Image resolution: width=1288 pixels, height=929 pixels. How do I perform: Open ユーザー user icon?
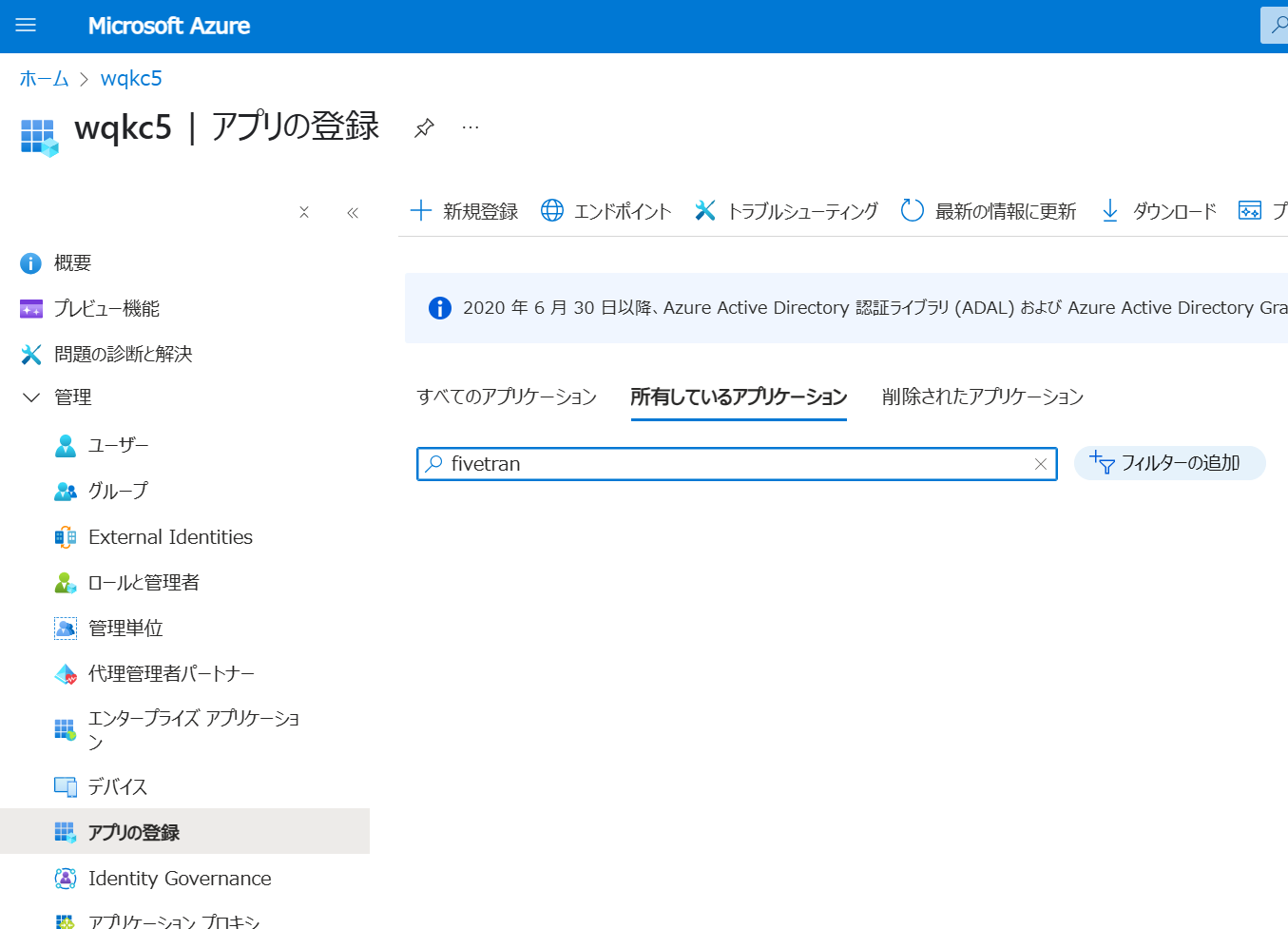[x=66, y=446]
